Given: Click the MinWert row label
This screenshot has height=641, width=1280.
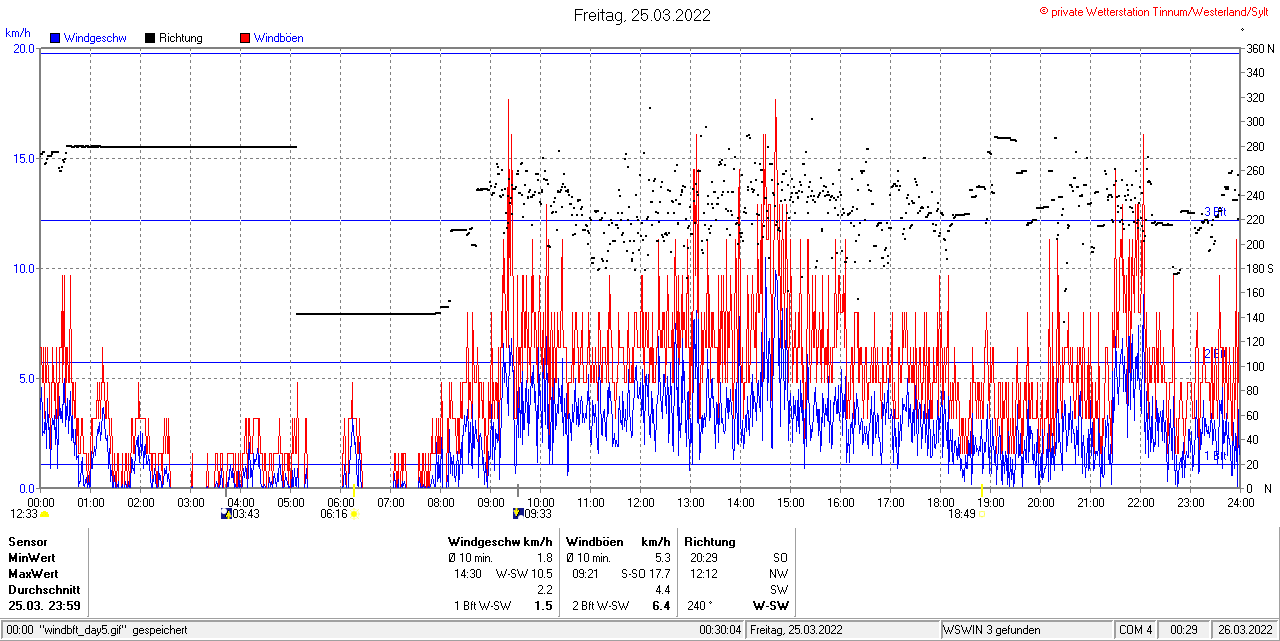Looking at the screenshot, I should pyautogui.click(x=32, y=557).
